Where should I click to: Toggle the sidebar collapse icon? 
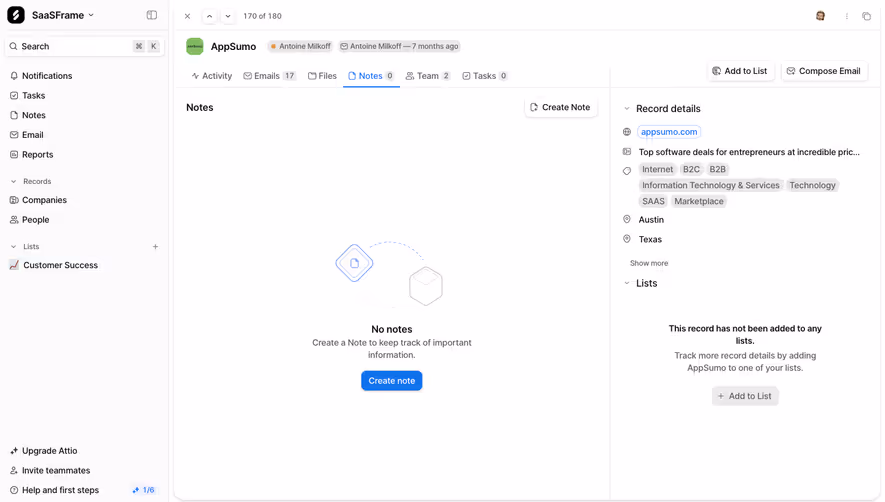[152, 15]
